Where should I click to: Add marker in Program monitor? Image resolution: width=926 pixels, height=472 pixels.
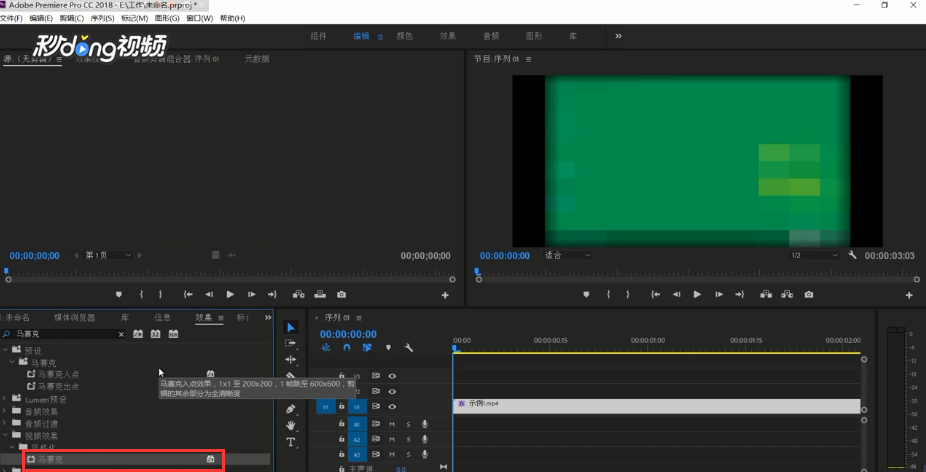click(586, 294)
